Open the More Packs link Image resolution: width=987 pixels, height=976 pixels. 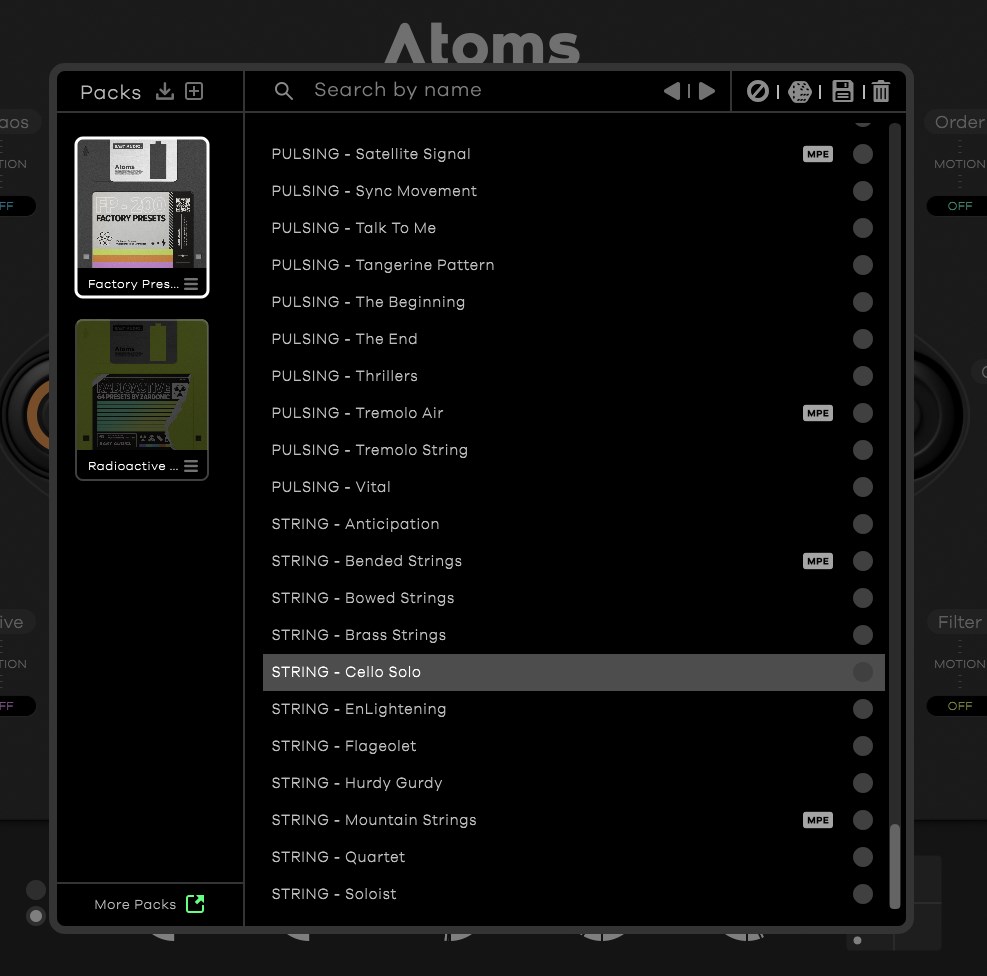coord(149,904)
